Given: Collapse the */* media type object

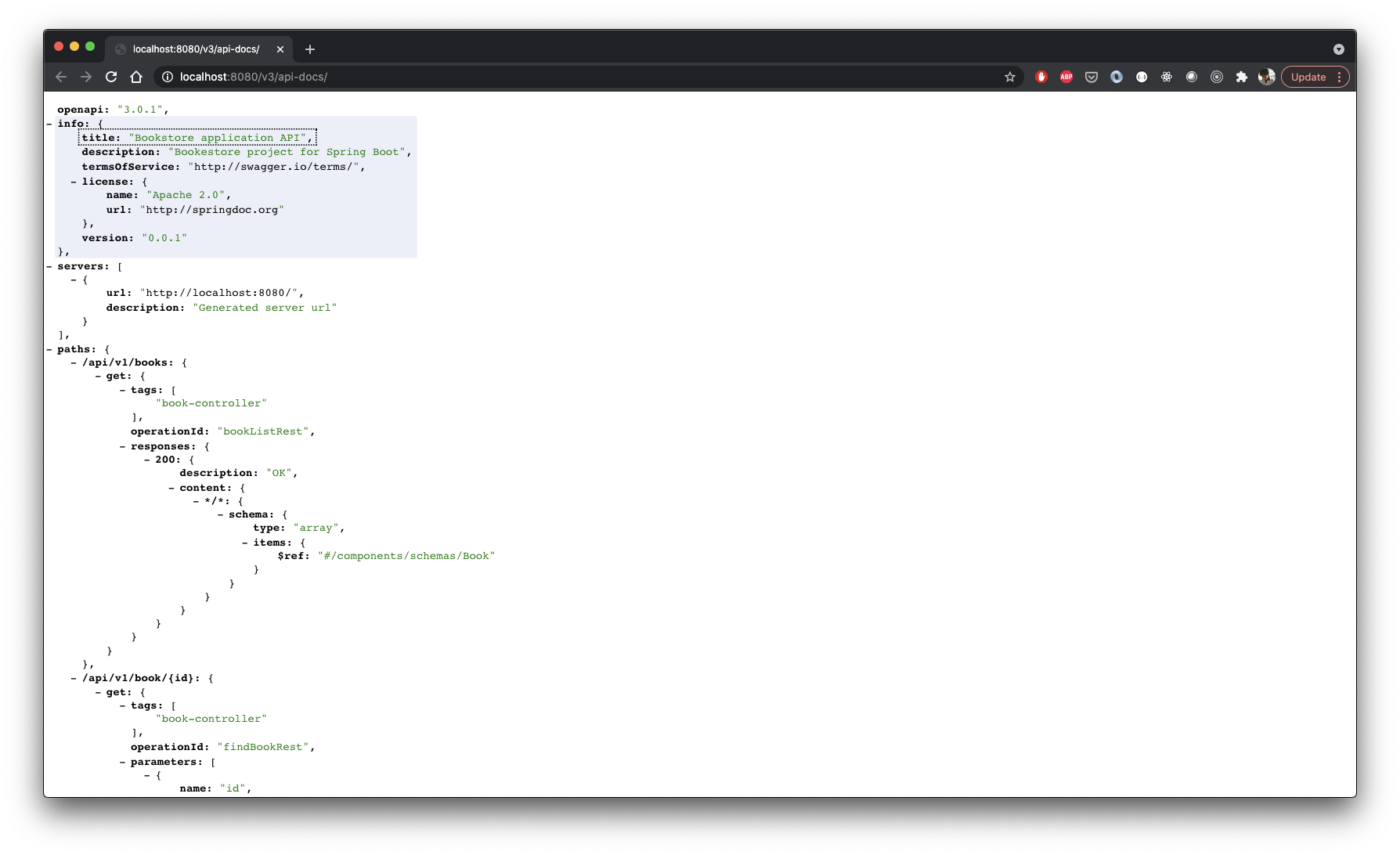Looking at the screenshot, I should 197,501.
